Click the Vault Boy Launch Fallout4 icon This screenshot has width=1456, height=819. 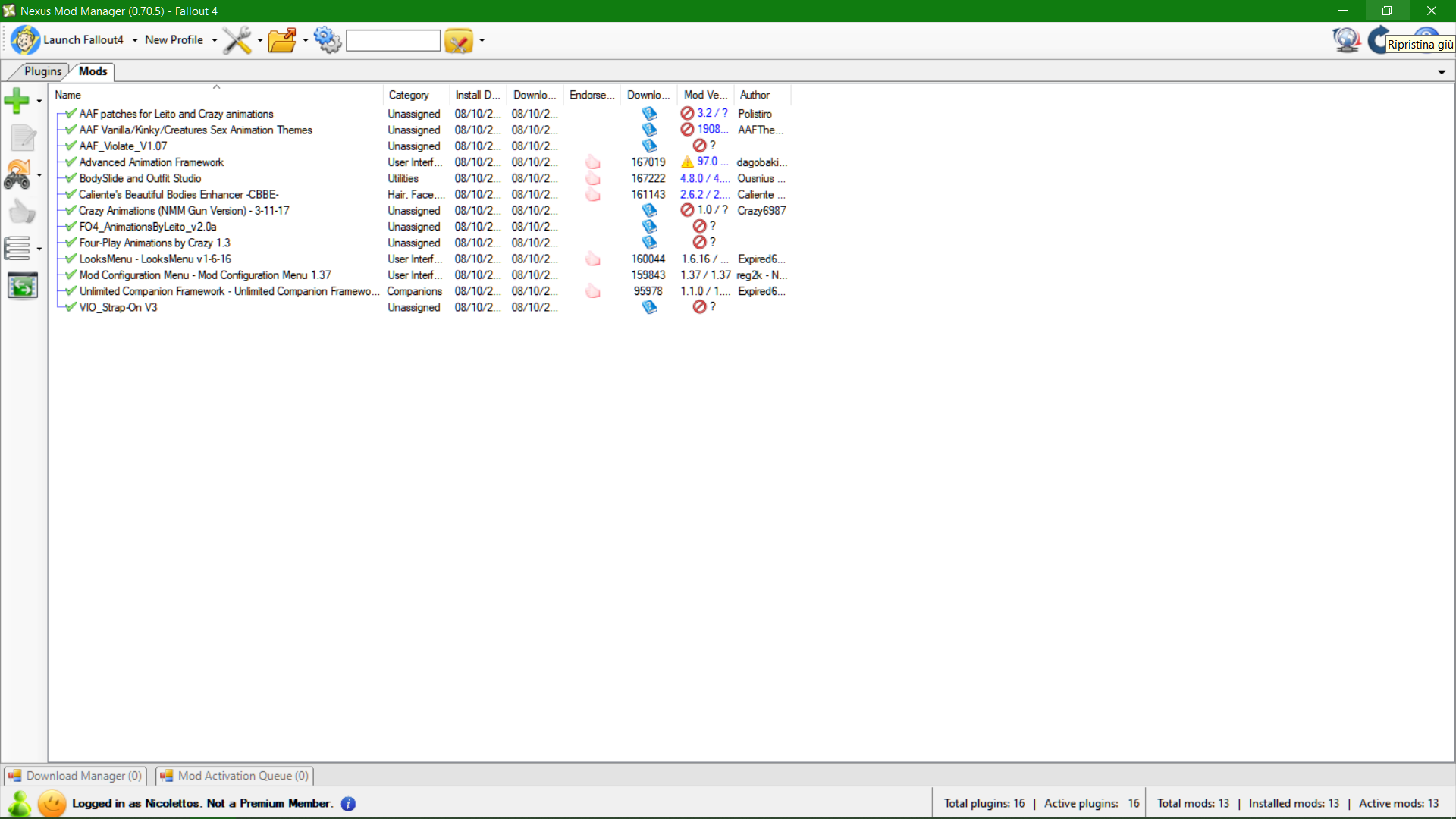pyautogui.click(x=25, y=40)
